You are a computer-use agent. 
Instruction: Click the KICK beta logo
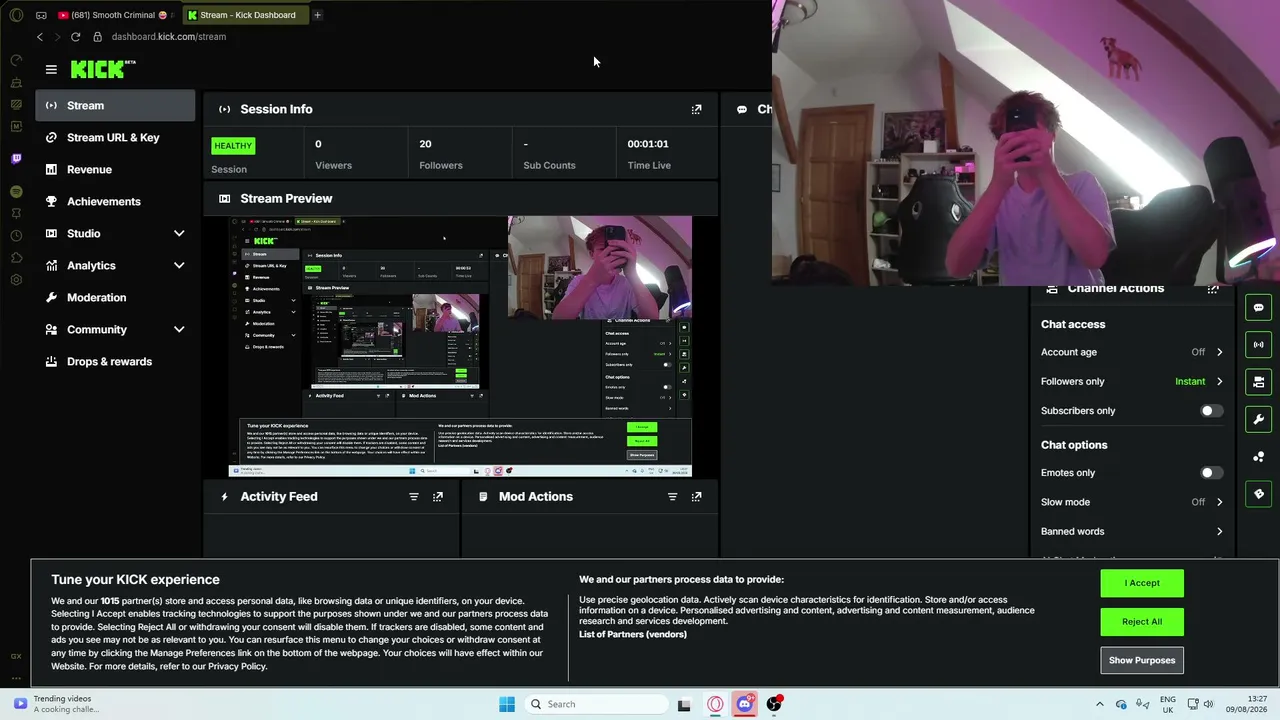point(103,69)
